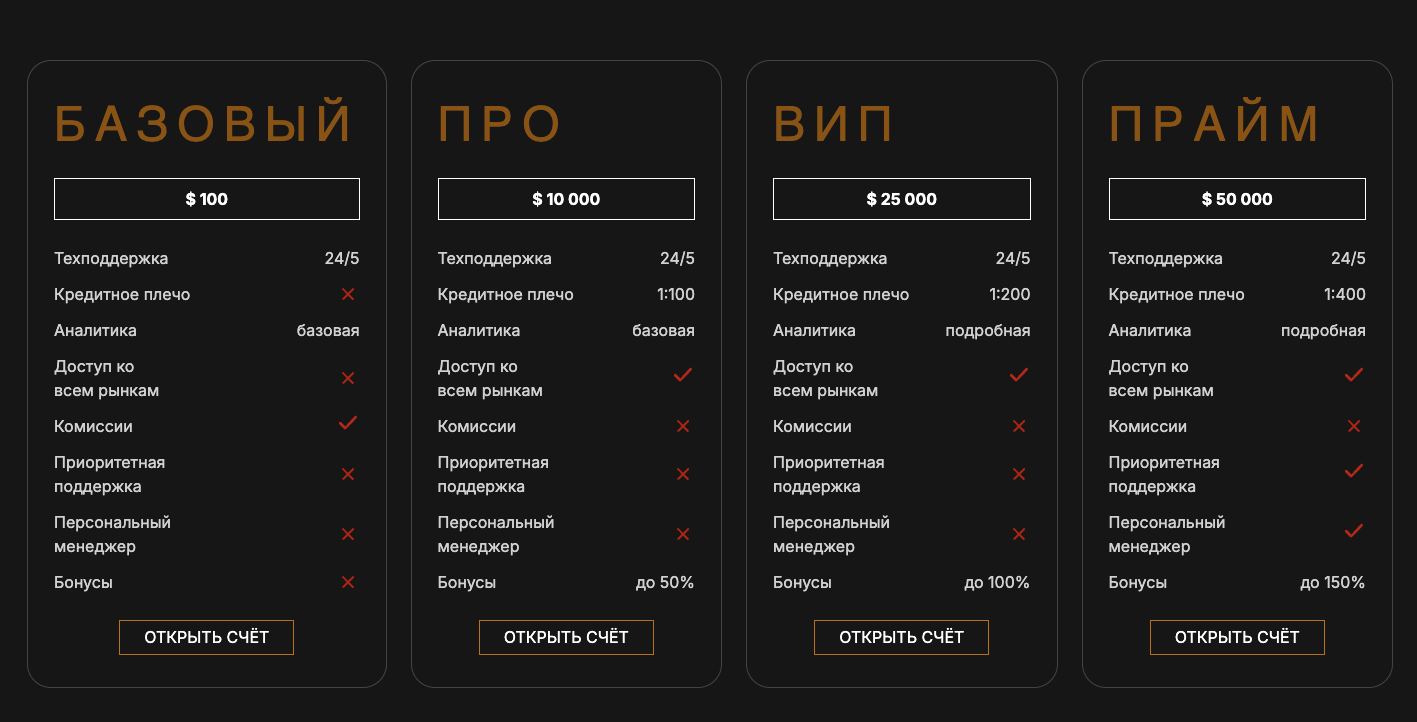
Task: Click the checkmark beside Приоритетная поддержка in ПРАЙМ
Action: point(1353,471)
